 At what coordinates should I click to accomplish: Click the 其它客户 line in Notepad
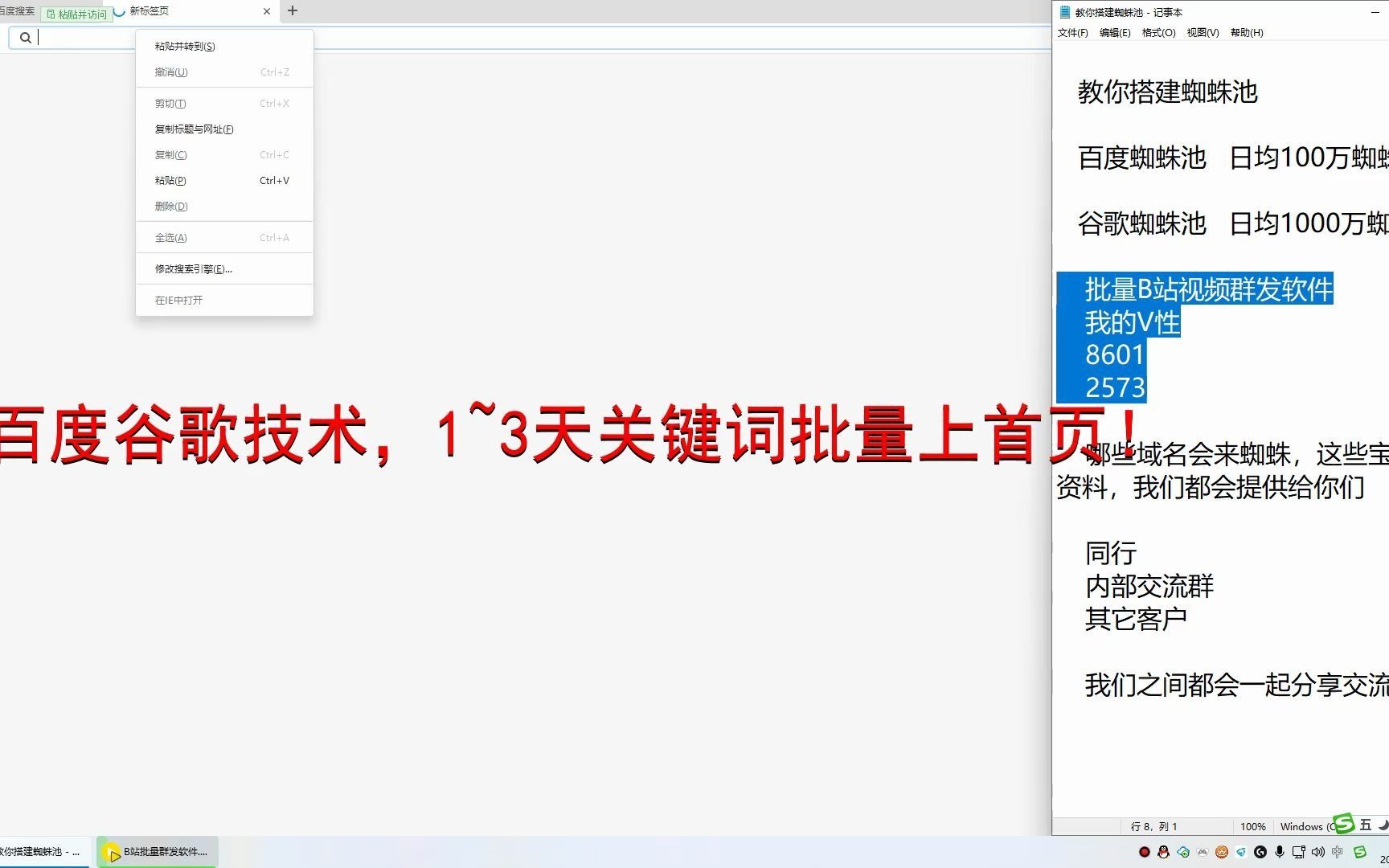tap(1136, 619)
